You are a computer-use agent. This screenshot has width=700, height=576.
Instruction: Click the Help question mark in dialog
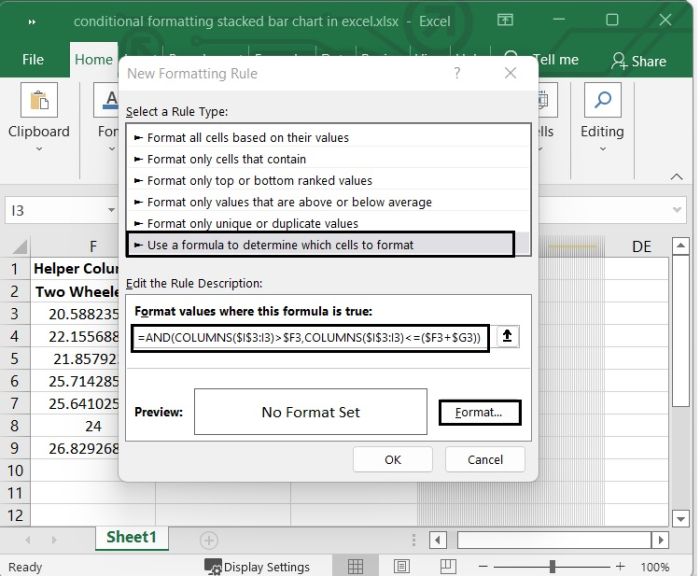458,73
